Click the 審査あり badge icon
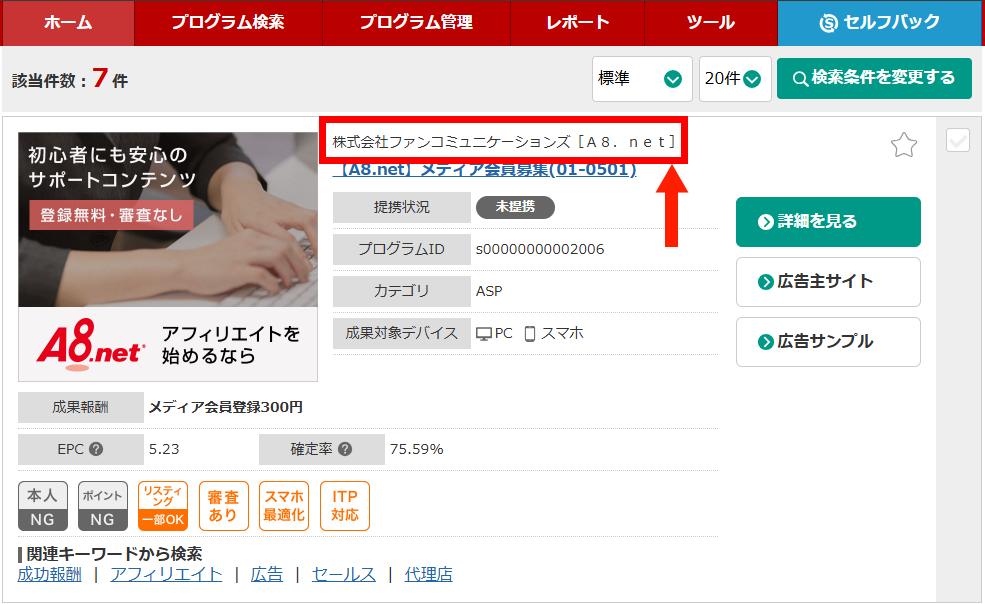Screen dimensions: 985x604 pos(224,506)
